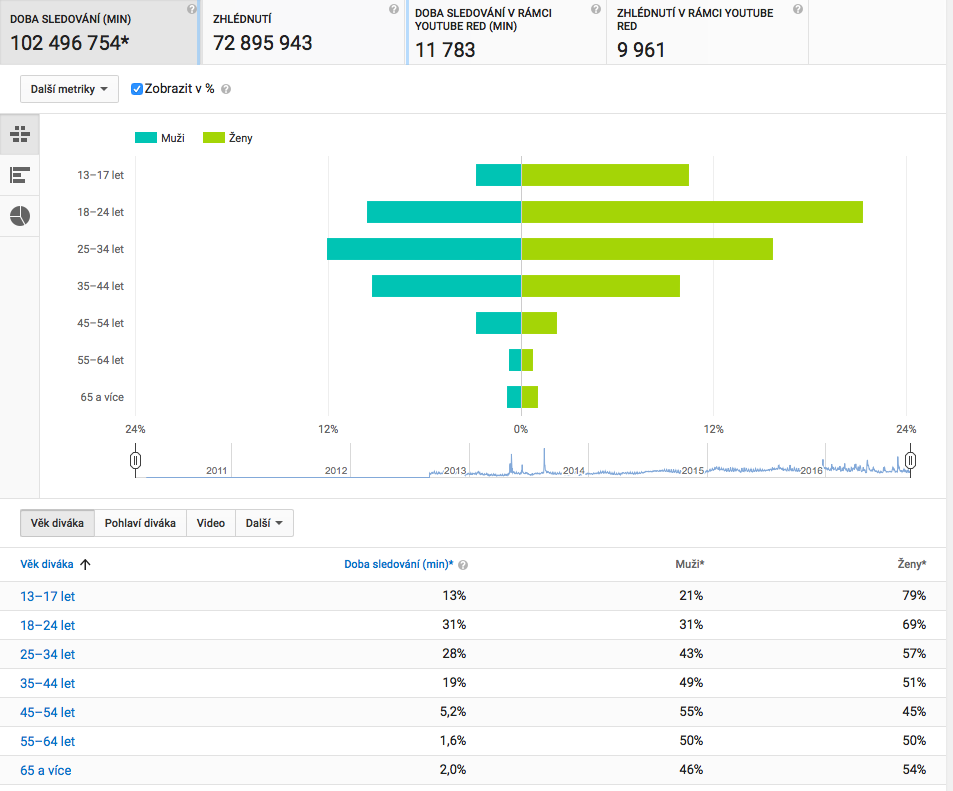Switch to pie chart view icon
953x791 pixels.
pos(20,216)
